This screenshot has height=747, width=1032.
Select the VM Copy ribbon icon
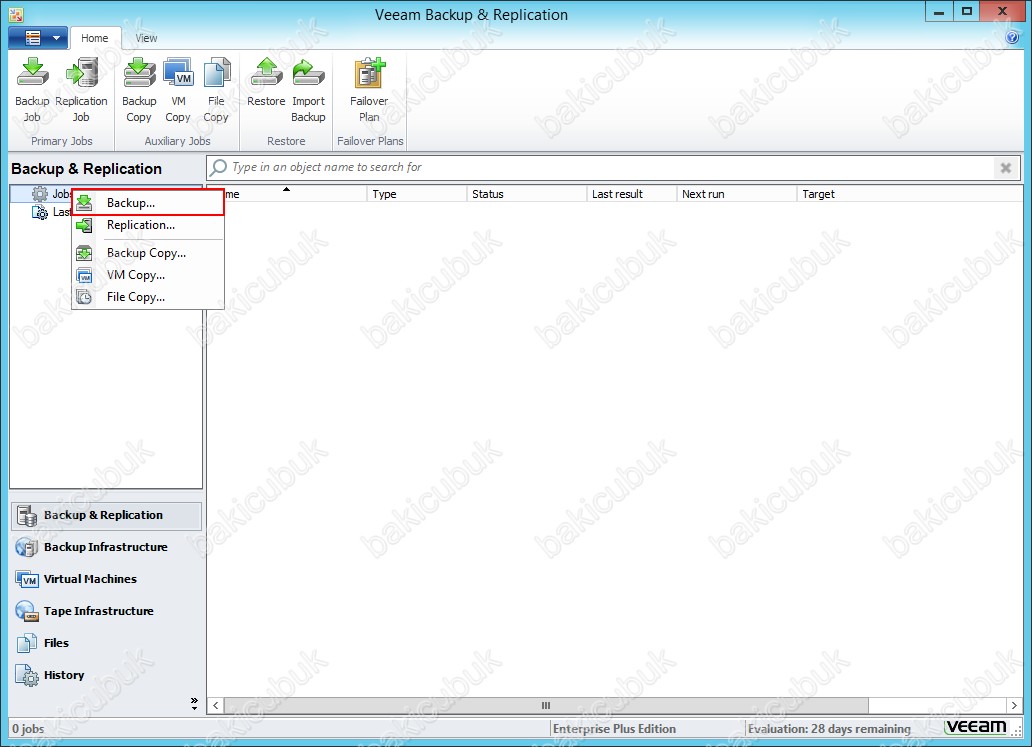pyautogui.click(x=178, y=89)
